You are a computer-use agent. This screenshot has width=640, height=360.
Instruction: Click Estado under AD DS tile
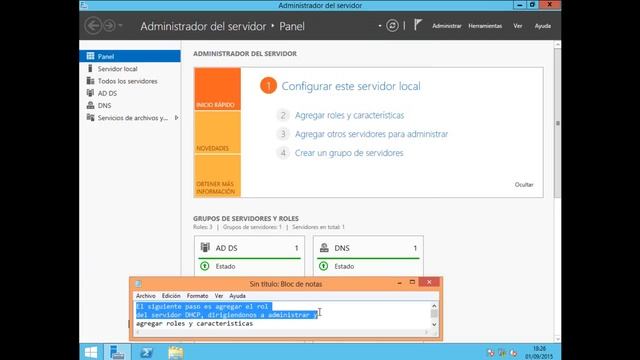point(225,266)
